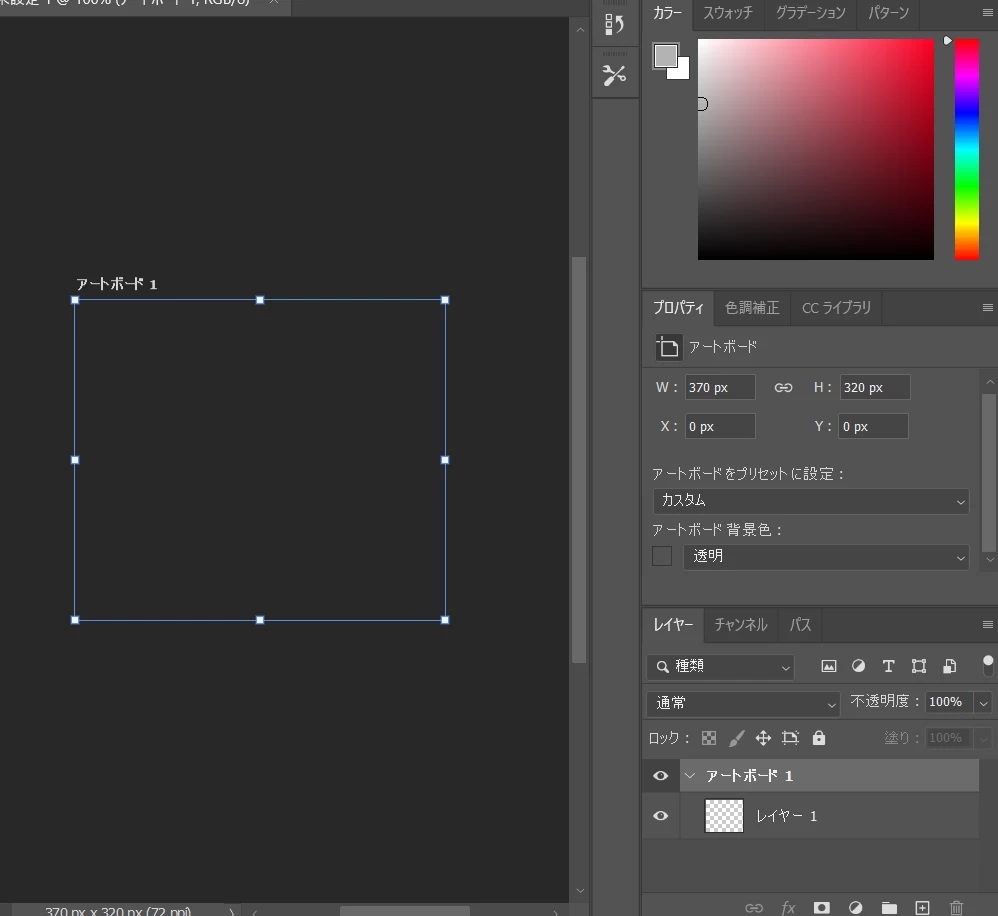This screenshot has height=916, width=998.
Task: Open the Color panel options menu
Action: [x=987, y=13]
